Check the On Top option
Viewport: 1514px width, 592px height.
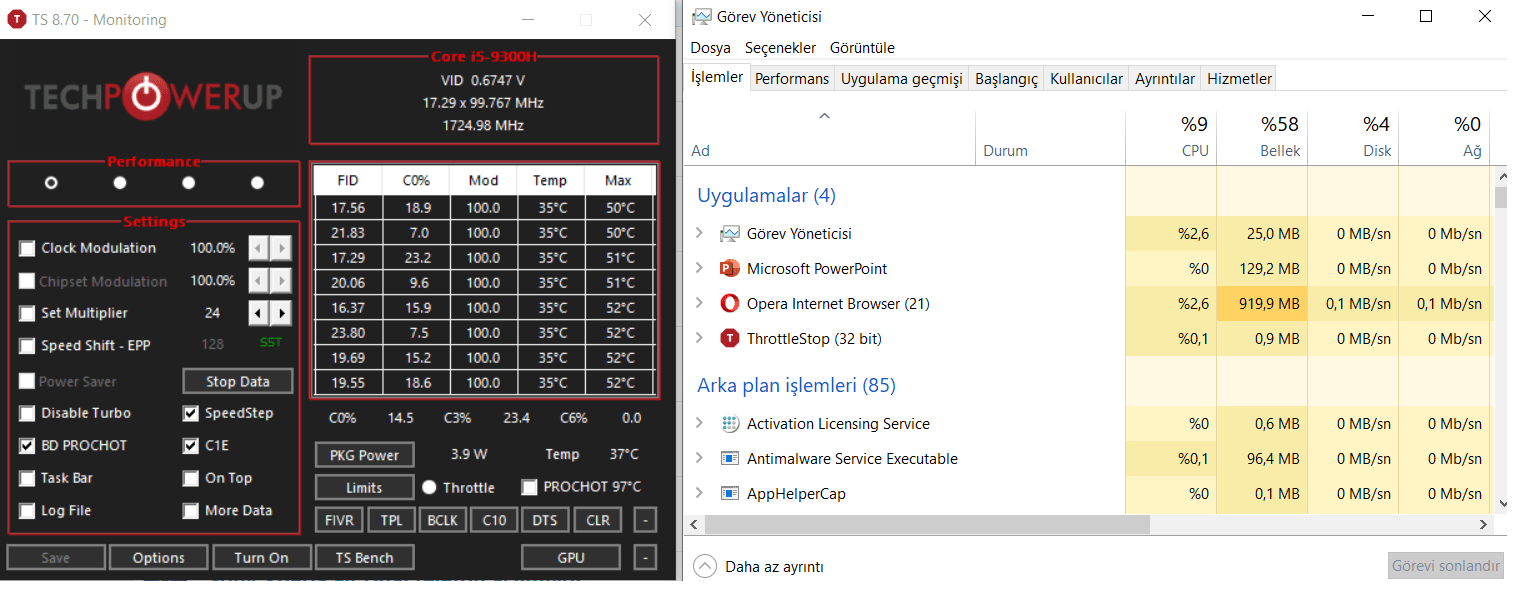click(x=191, y=478)
